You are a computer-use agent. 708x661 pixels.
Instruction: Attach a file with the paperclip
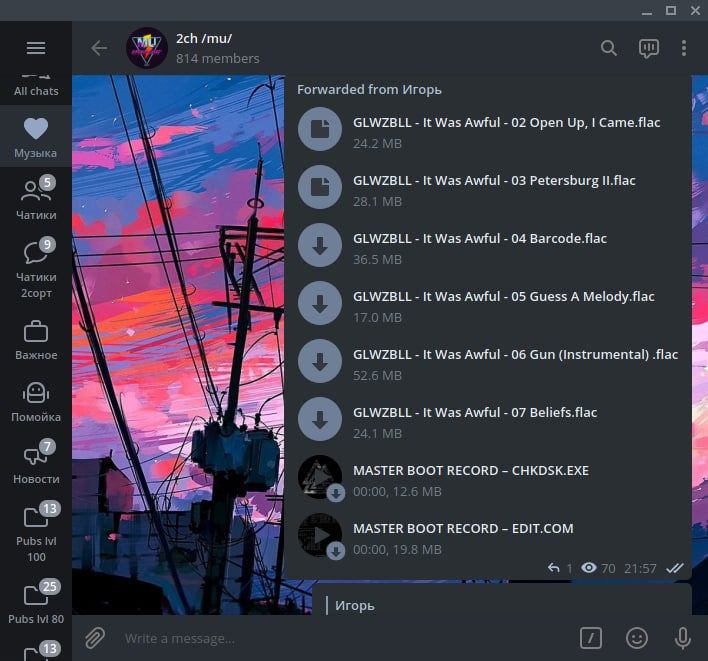pos(95,638)
